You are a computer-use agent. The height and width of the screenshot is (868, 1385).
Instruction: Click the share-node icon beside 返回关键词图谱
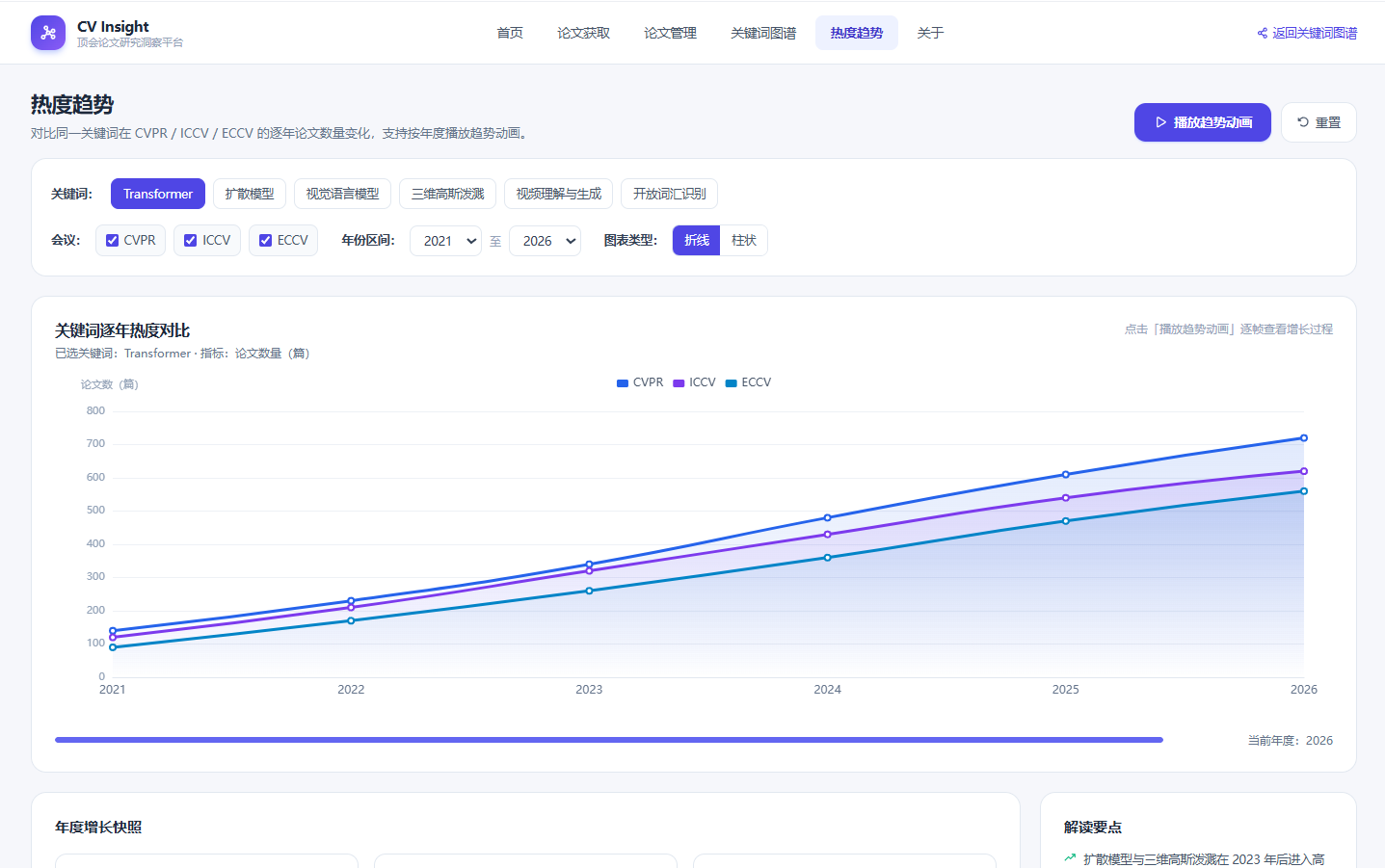[x=1263, y=33]
